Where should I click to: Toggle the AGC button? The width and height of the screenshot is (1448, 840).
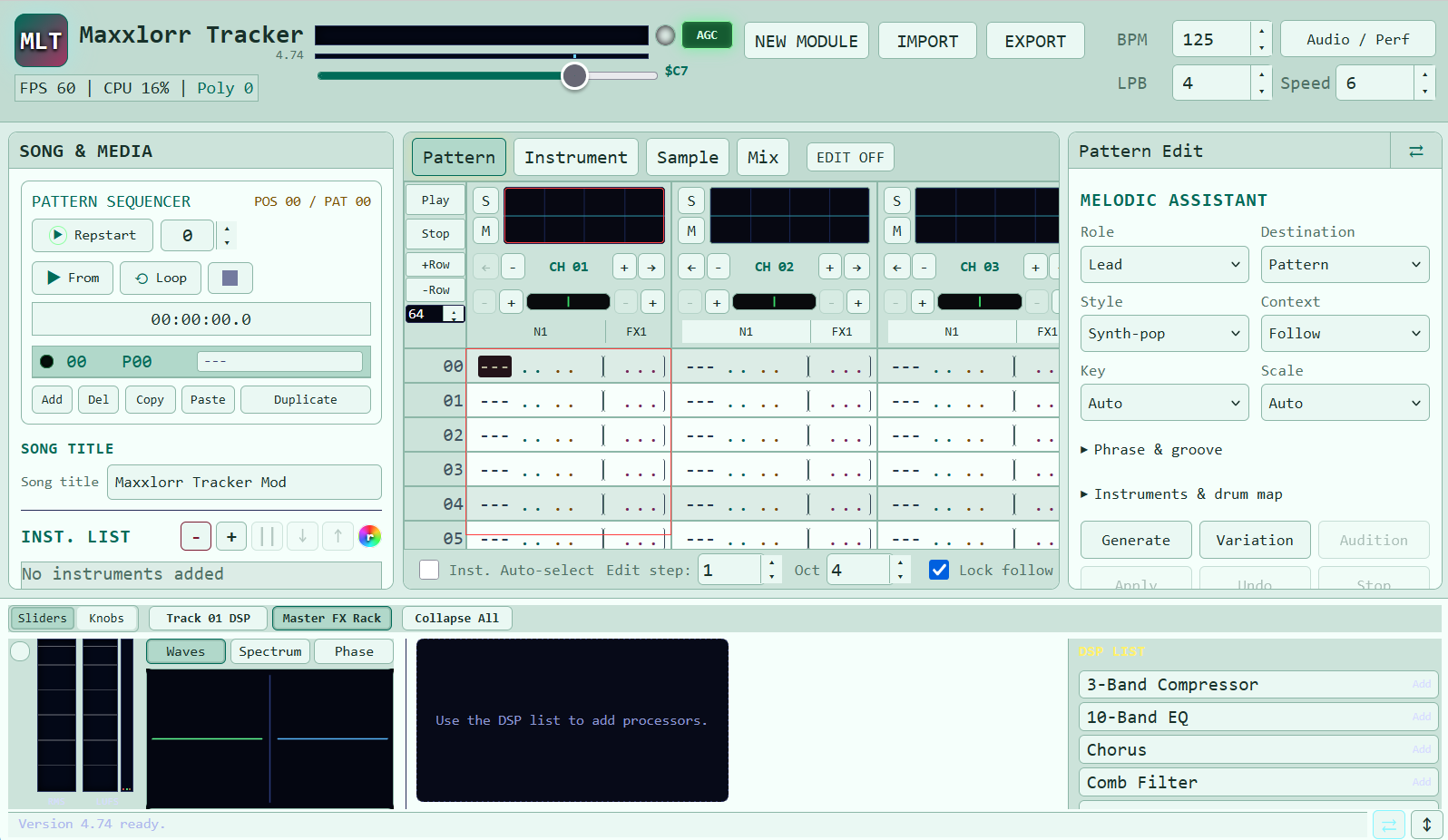(707, 35)
